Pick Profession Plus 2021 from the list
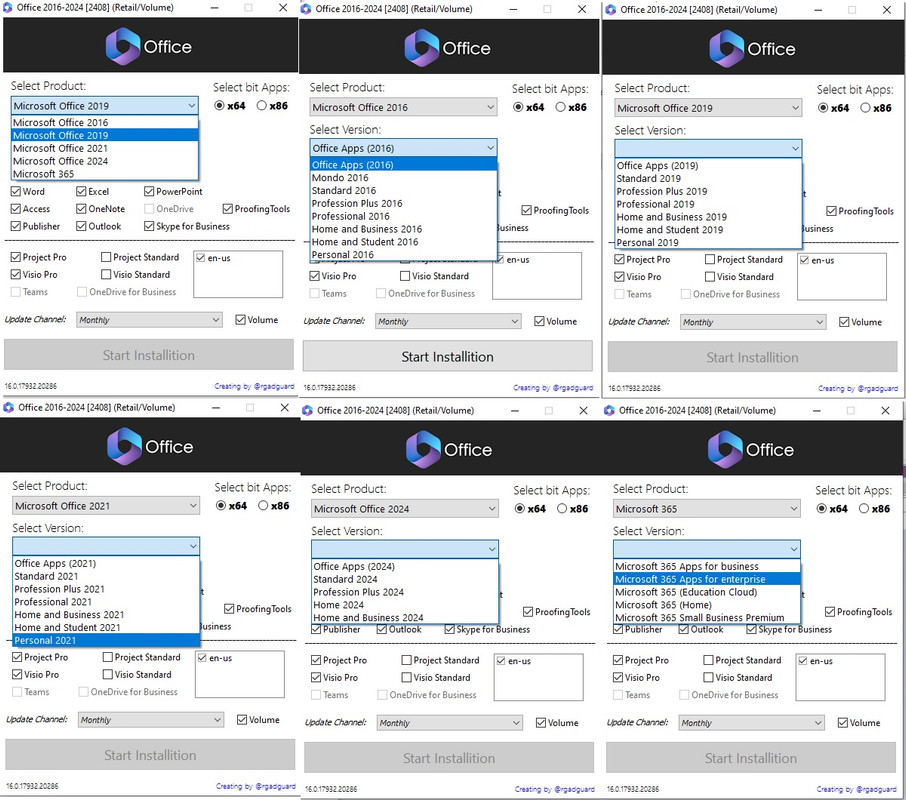This screenshot has height=800, width=906. [106, 589]
